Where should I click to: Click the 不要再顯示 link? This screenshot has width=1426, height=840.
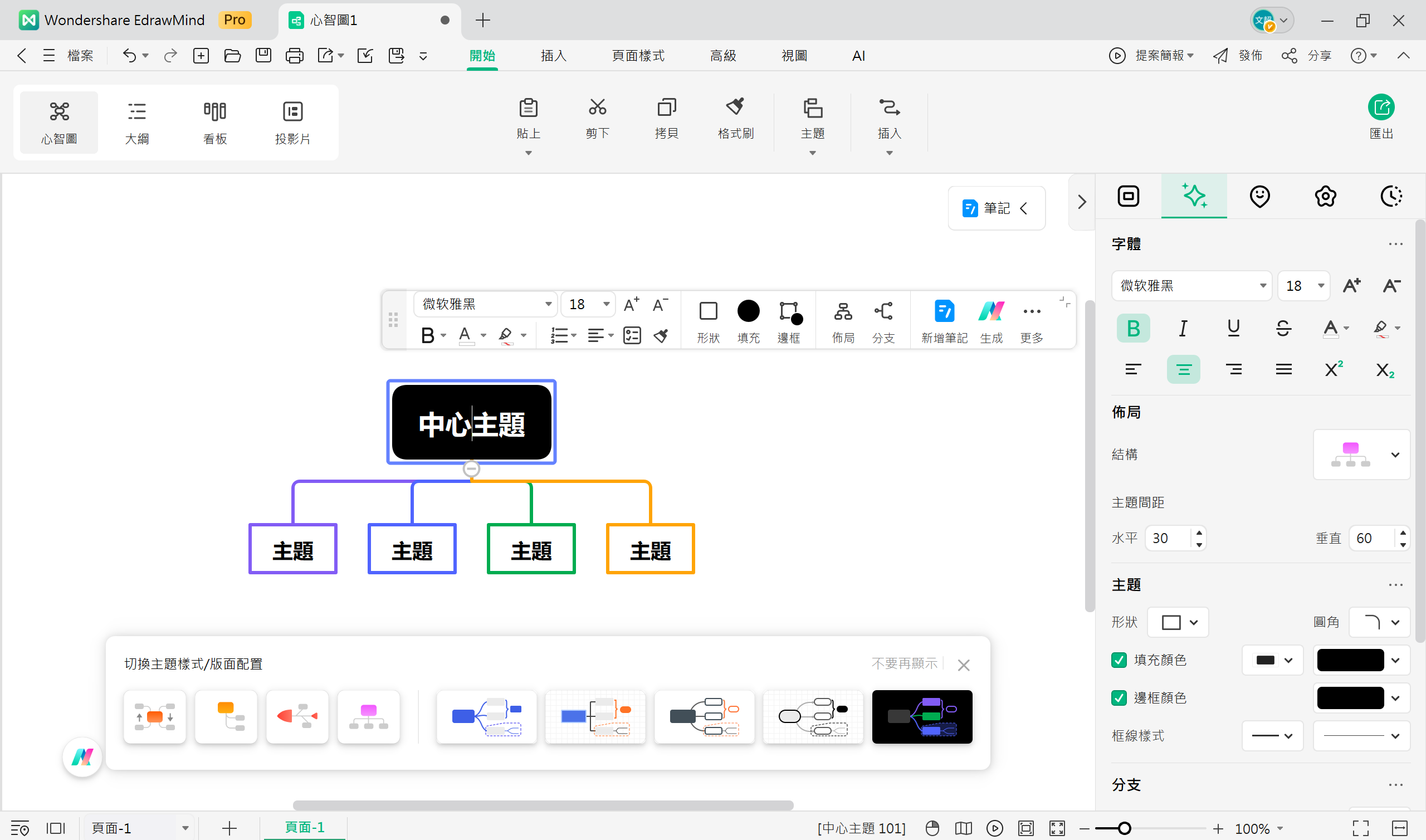point(904,663)
